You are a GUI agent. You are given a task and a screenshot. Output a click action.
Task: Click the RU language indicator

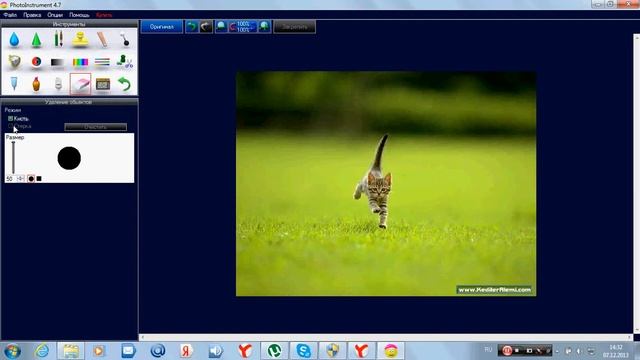click(x=488, y=350)
